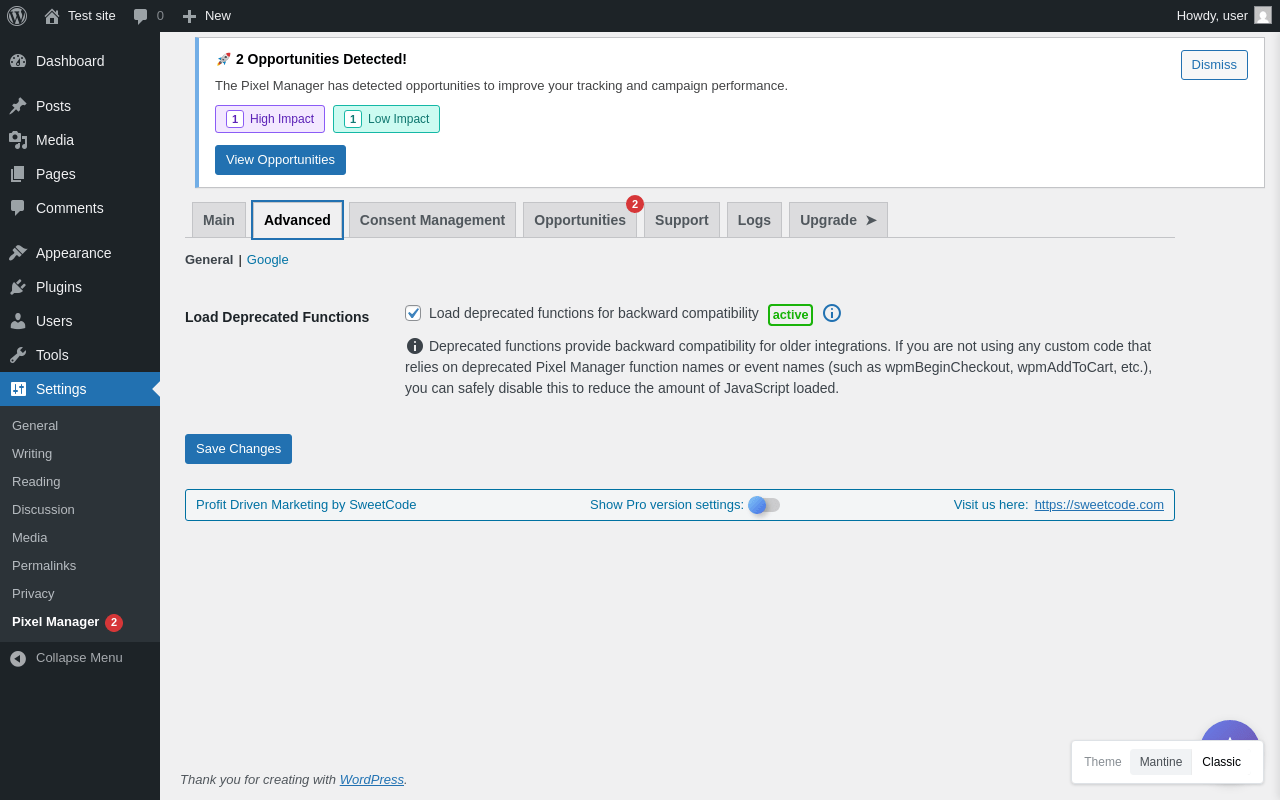Viewport: 1280px width, 800px height.
Task: Open the Tools sidebar menu
Action: [x=52, y=355]
